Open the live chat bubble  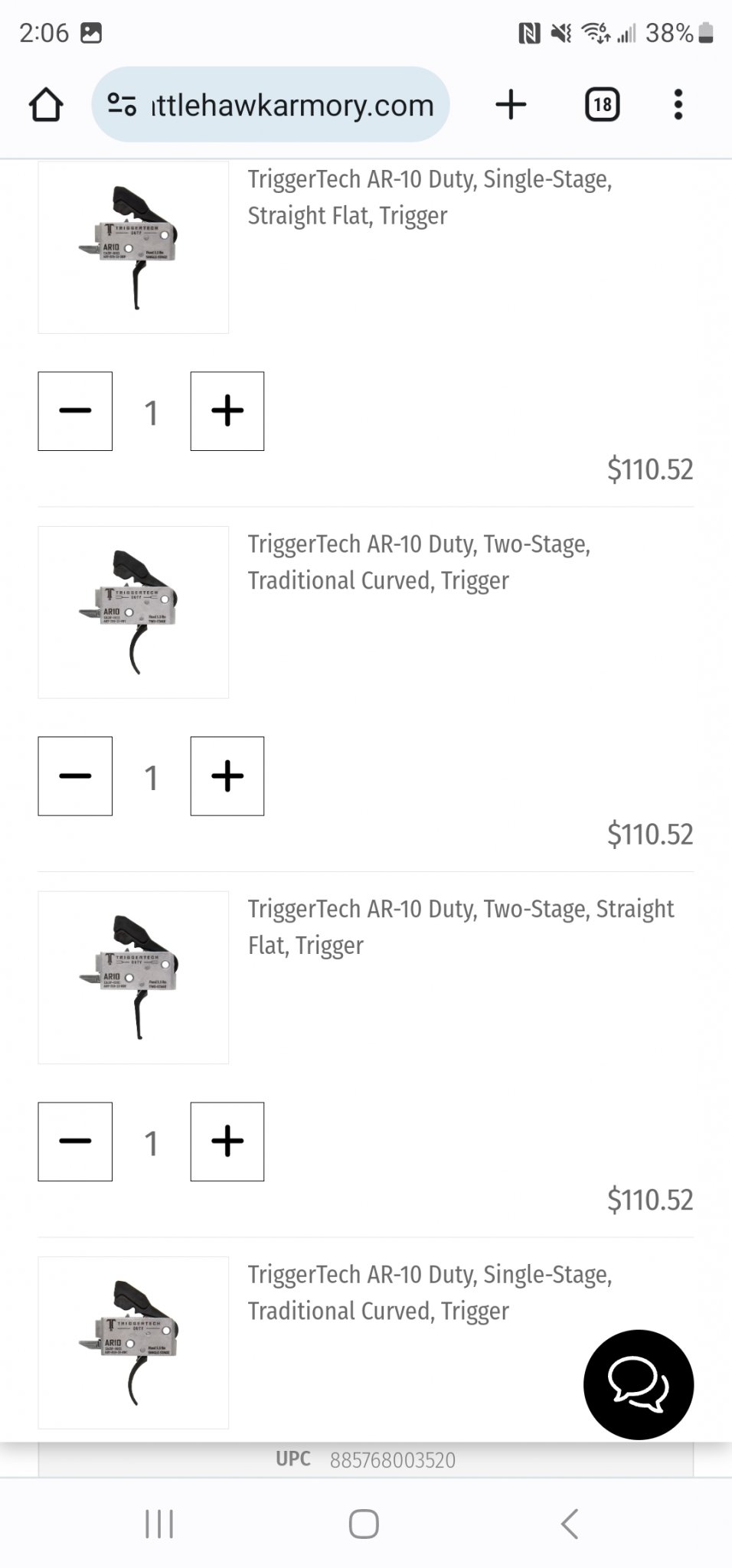coord(638,1384)
